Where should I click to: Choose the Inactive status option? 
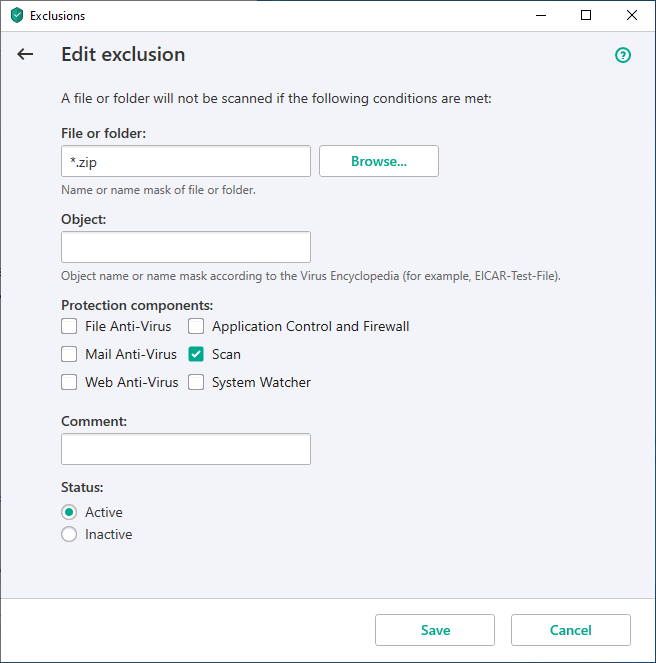pos(69,534)
